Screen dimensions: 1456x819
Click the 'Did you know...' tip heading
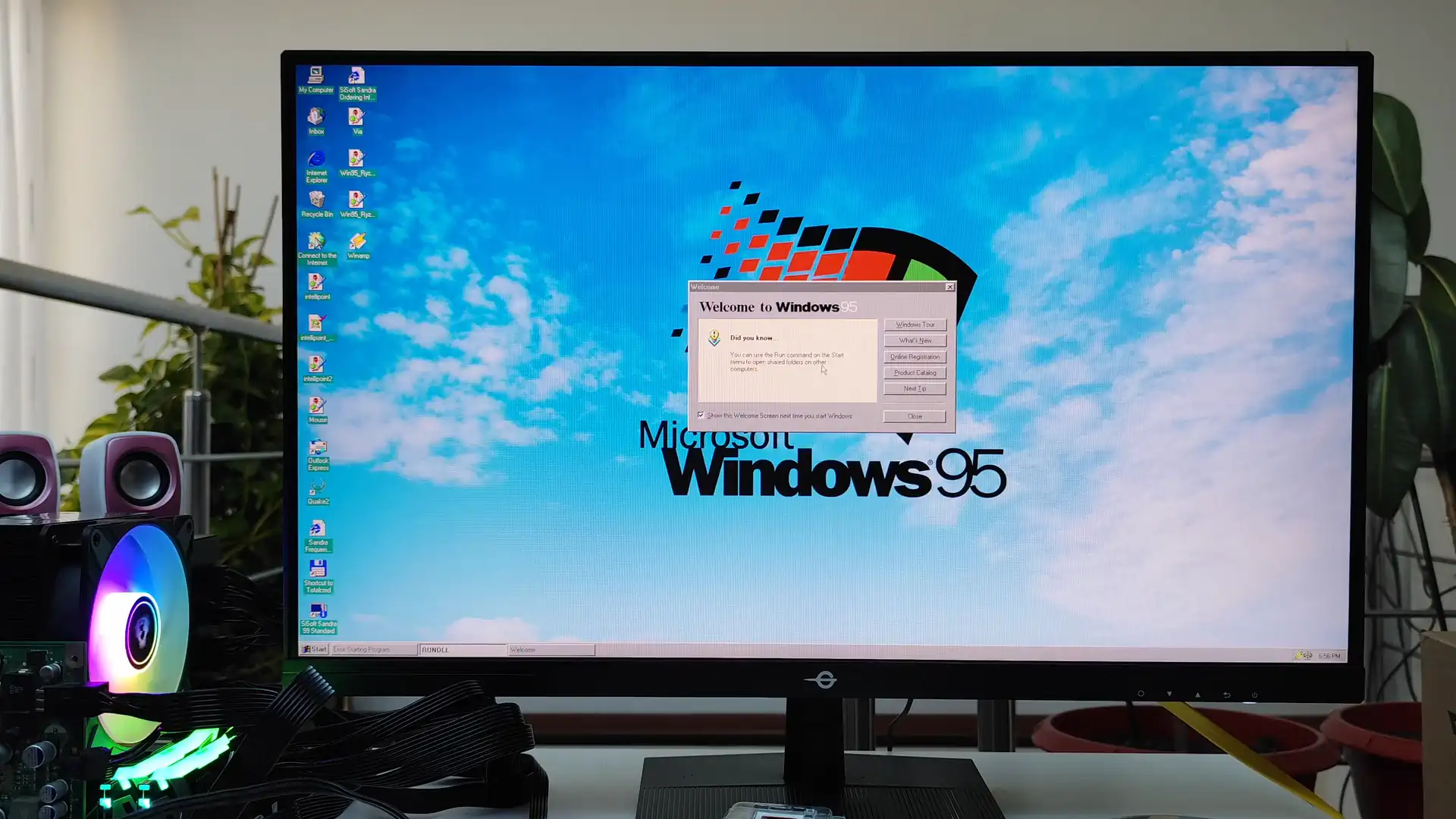click(754, 338)
